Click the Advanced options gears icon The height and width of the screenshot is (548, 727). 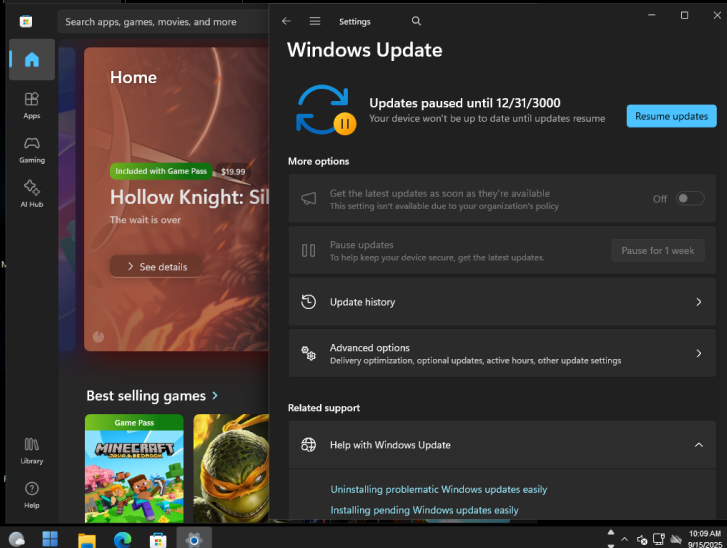click(x=308, y=353)
